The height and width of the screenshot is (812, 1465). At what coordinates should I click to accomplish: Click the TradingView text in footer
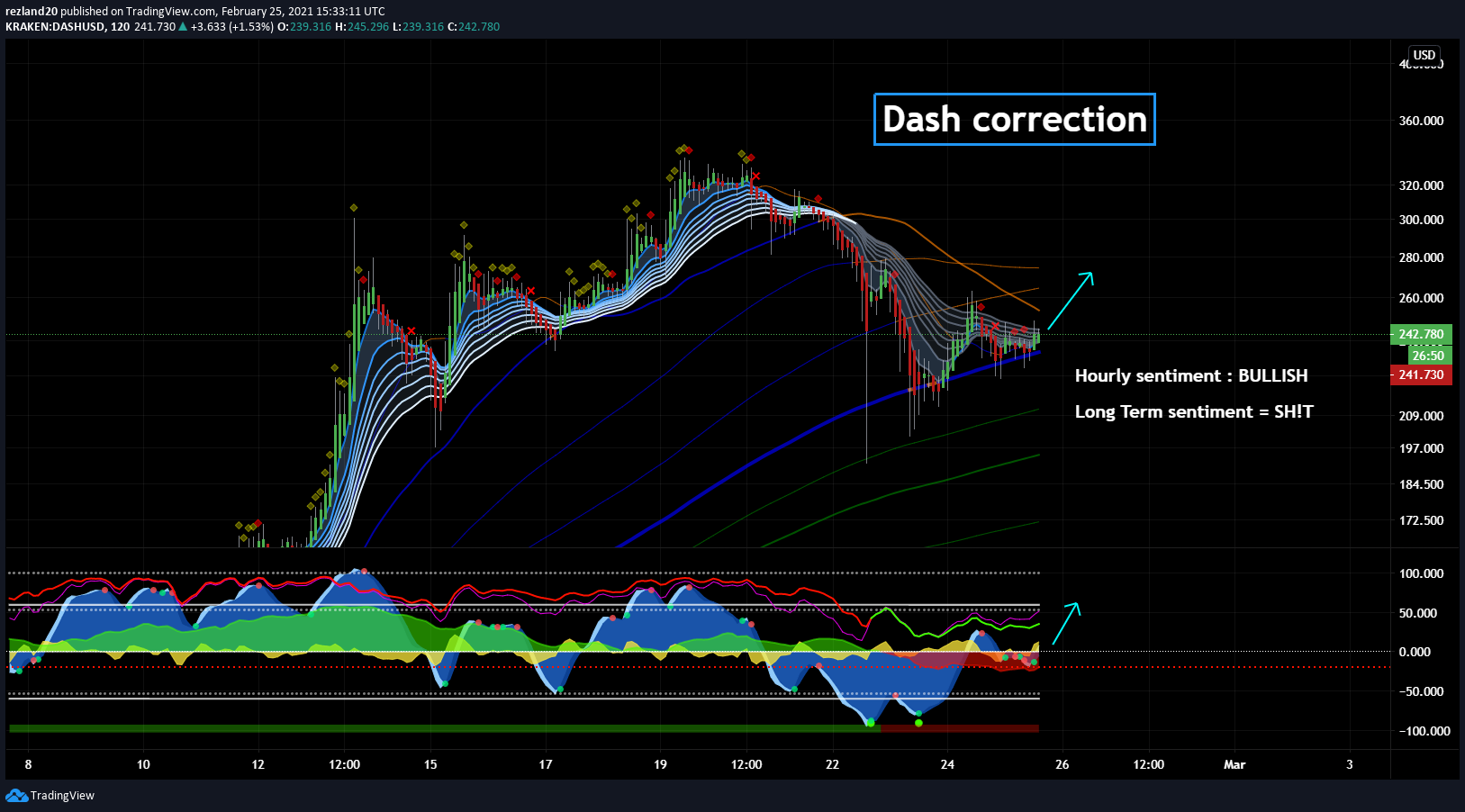[62, 795]
